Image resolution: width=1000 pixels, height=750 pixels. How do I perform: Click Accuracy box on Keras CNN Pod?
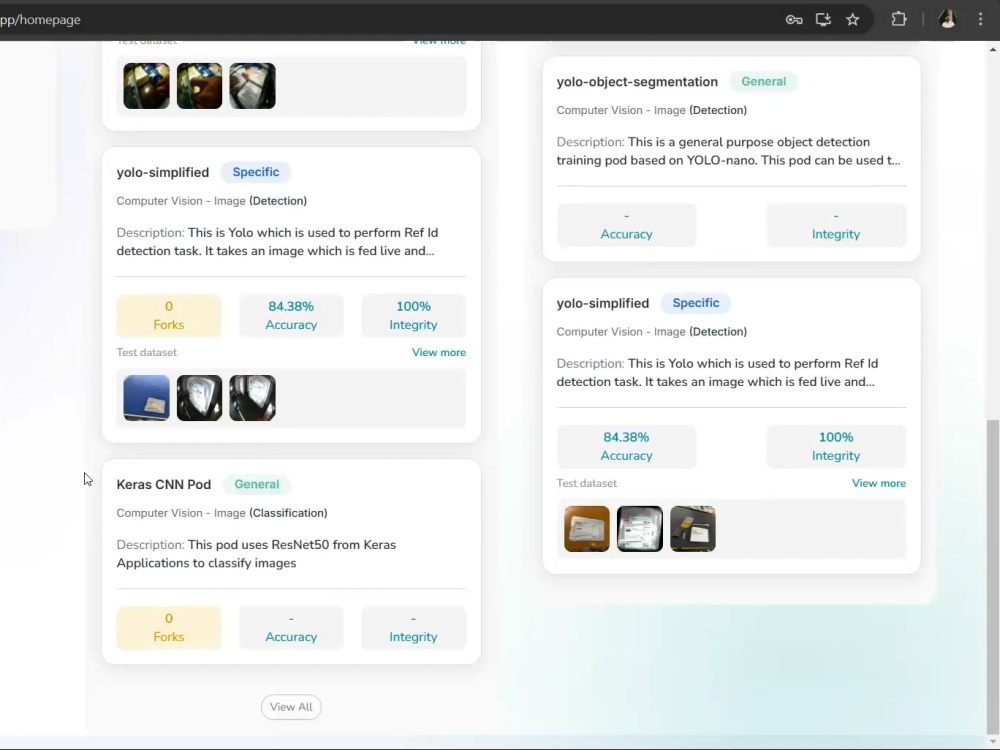pos(291,628)
